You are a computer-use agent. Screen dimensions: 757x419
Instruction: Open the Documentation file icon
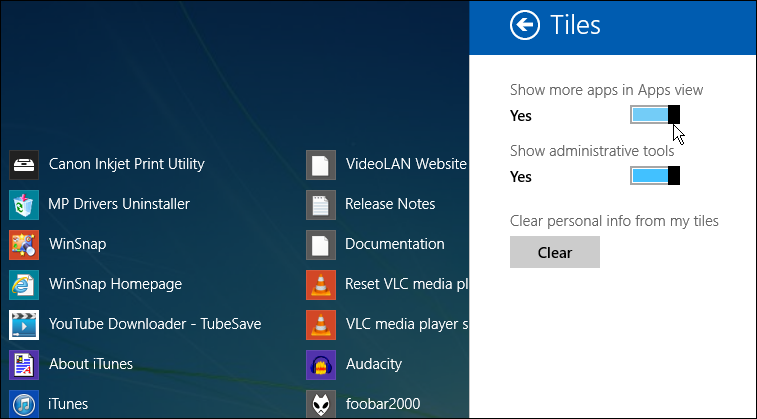[x=321, y=245]
